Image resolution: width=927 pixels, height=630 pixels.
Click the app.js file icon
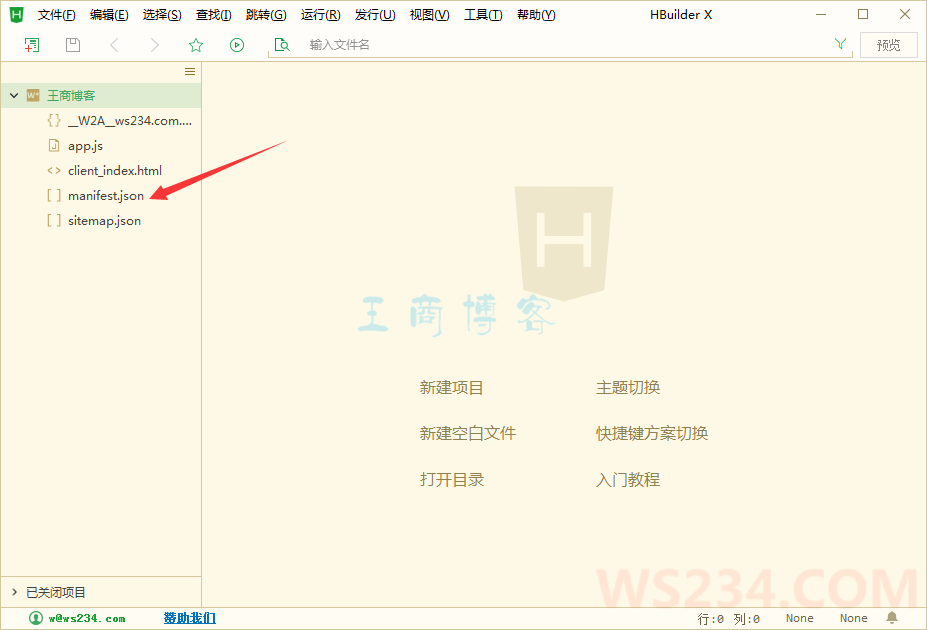pos(54,145)
